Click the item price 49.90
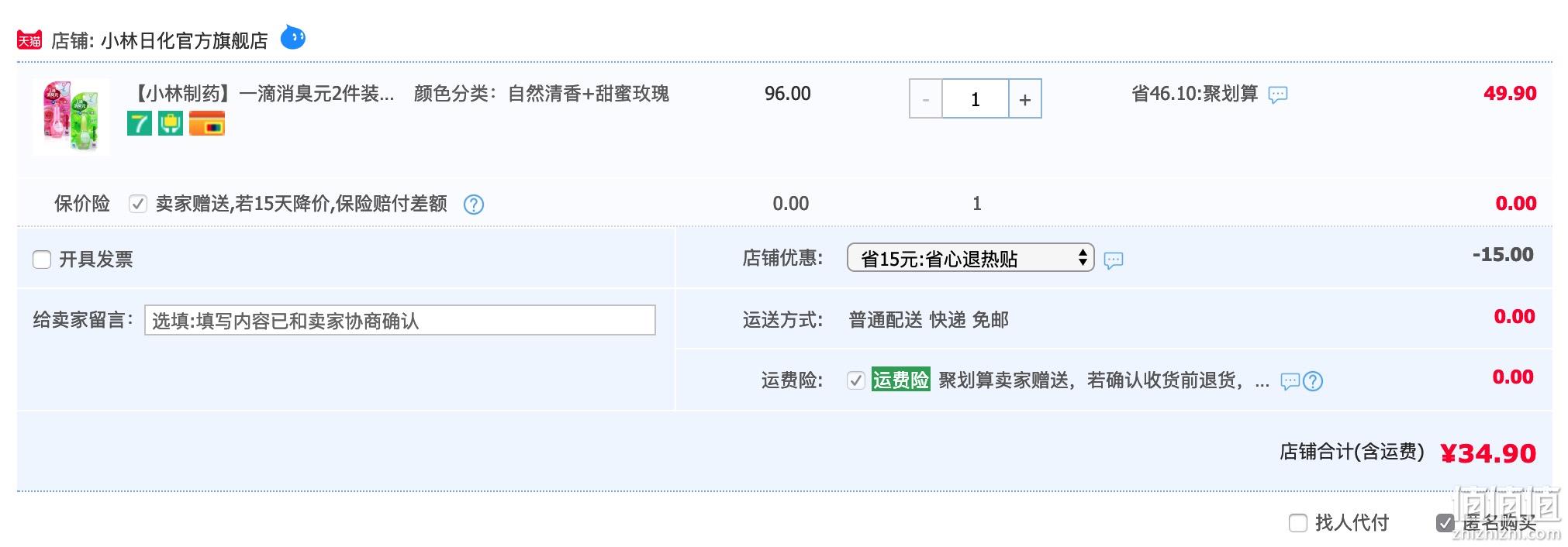The width and height of the screenshot is (1568, 547). 1509,94
